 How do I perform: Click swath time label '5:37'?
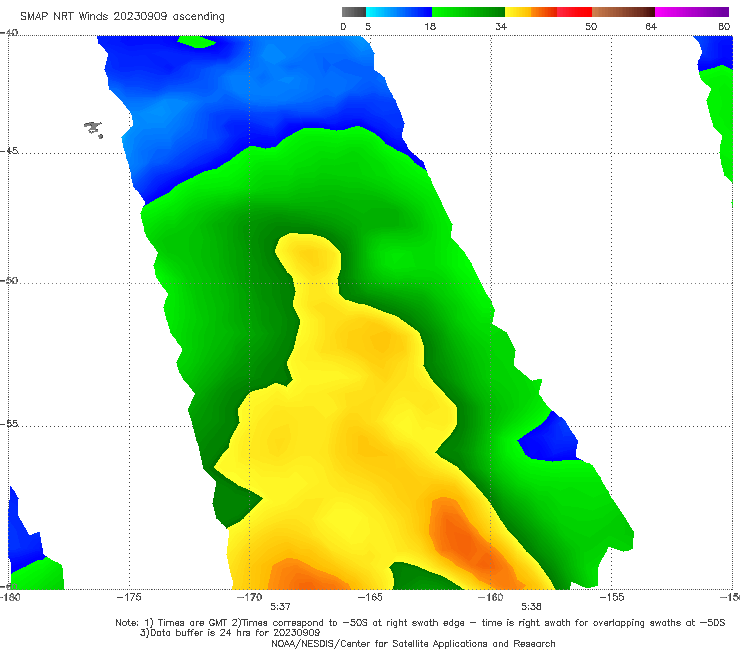[280, 607]
